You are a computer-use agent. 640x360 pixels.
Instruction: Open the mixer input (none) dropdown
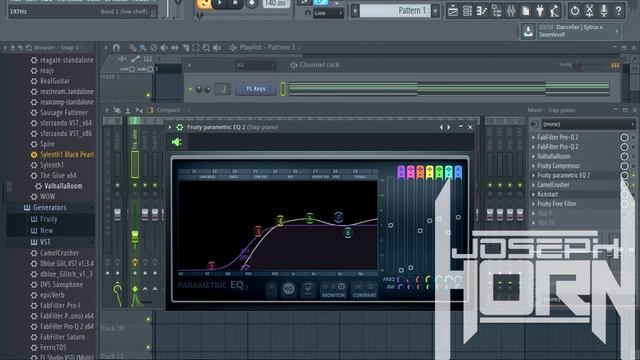(588, 124)
